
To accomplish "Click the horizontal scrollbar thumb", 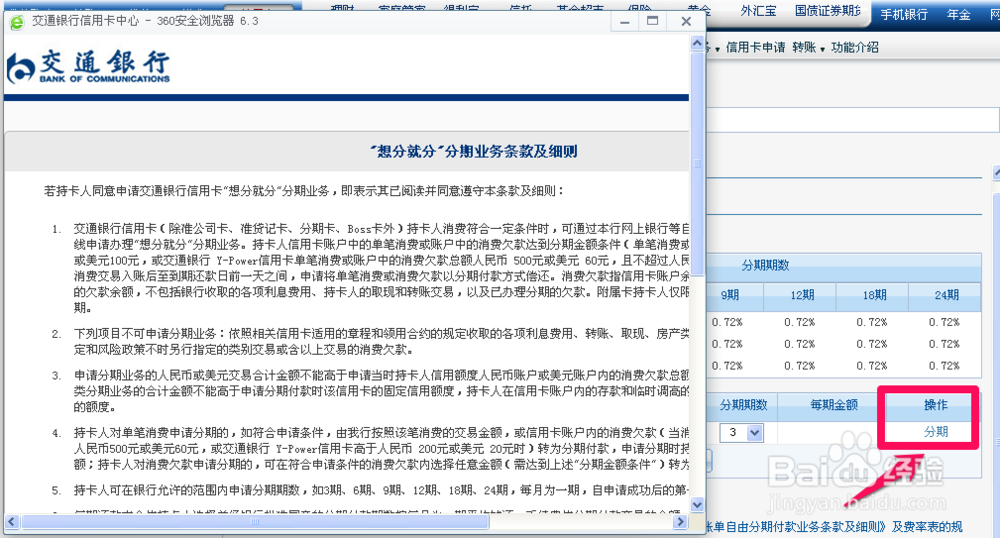I will tap(255, 521).
